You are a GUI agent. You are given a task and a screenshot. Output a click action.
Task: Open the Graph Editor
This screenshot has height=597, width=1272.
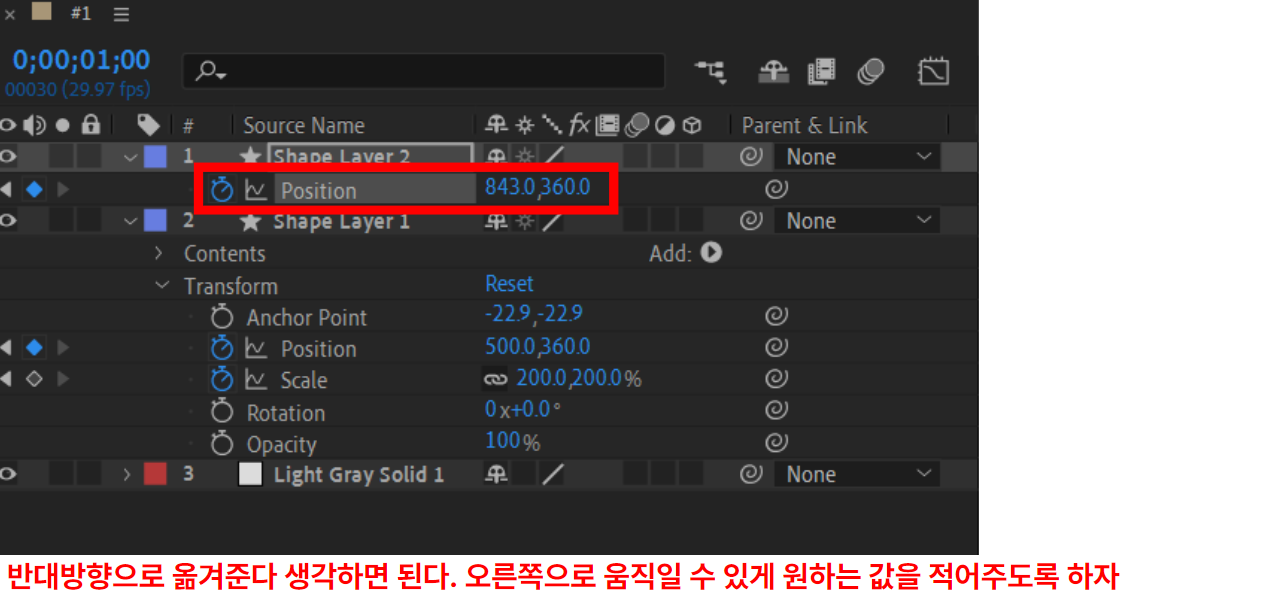coord(934,71)
